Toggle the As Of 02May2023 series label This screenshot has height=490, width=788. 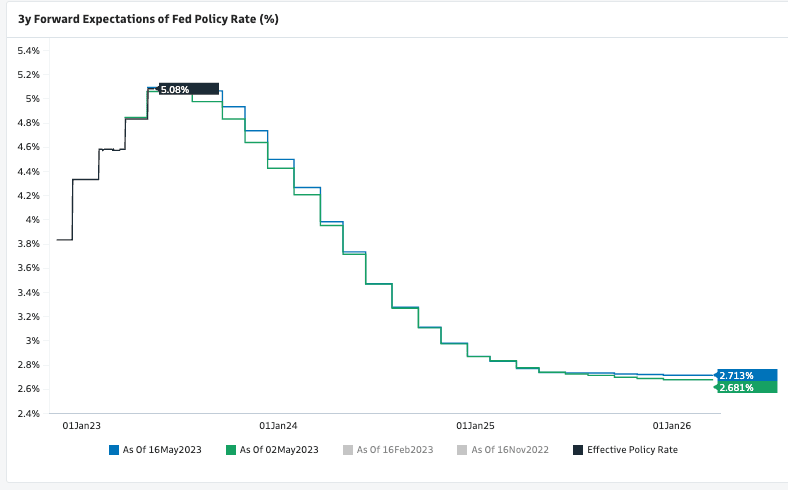pyautogui.click(x=280, y=450)
